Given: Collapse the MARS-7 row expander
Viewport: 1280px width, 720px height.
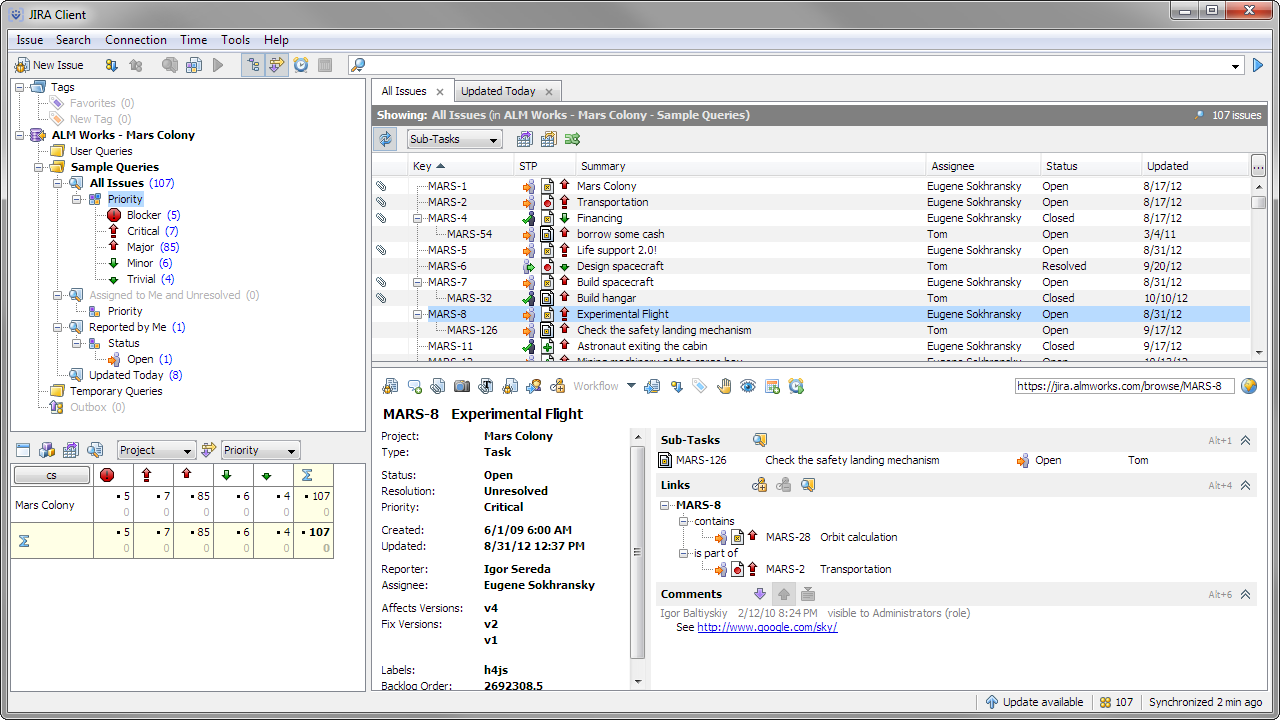Looking at the screenshot, I should click(x=419, y=282).
